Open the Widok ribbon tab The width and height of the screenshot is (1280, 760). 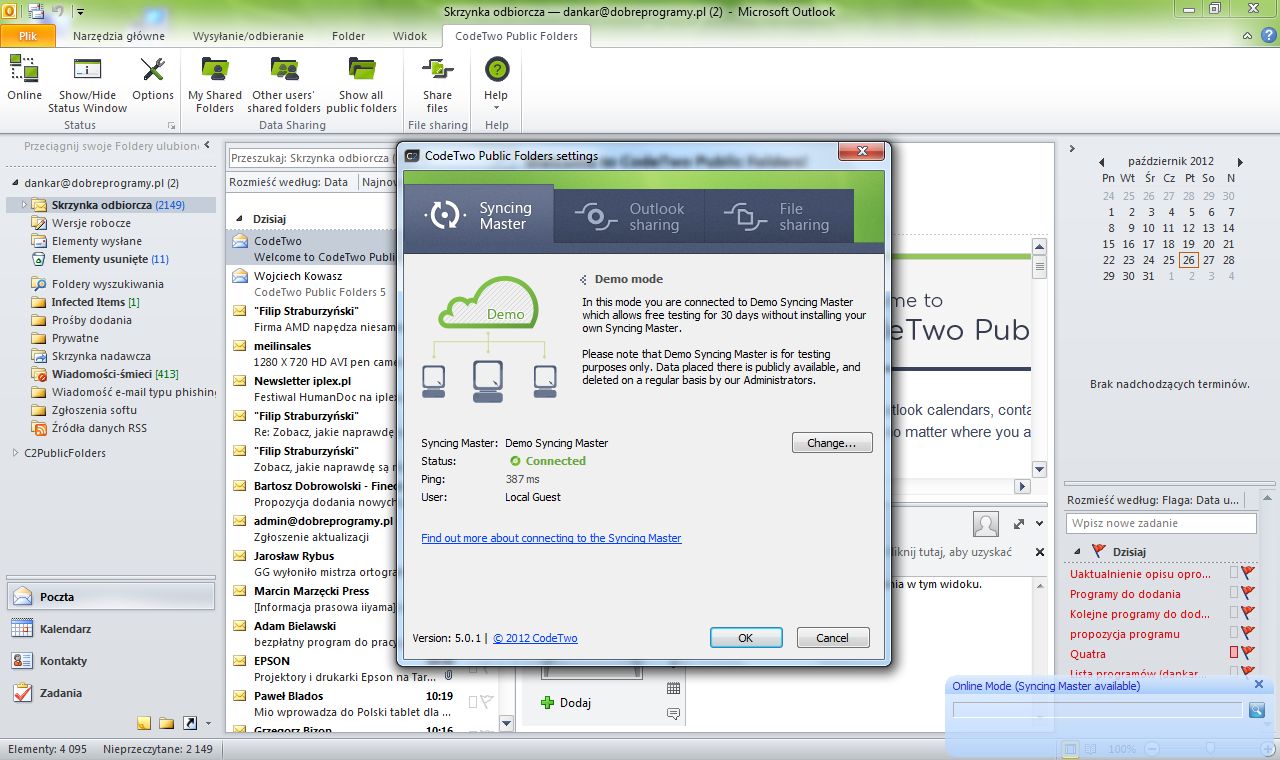410,36
